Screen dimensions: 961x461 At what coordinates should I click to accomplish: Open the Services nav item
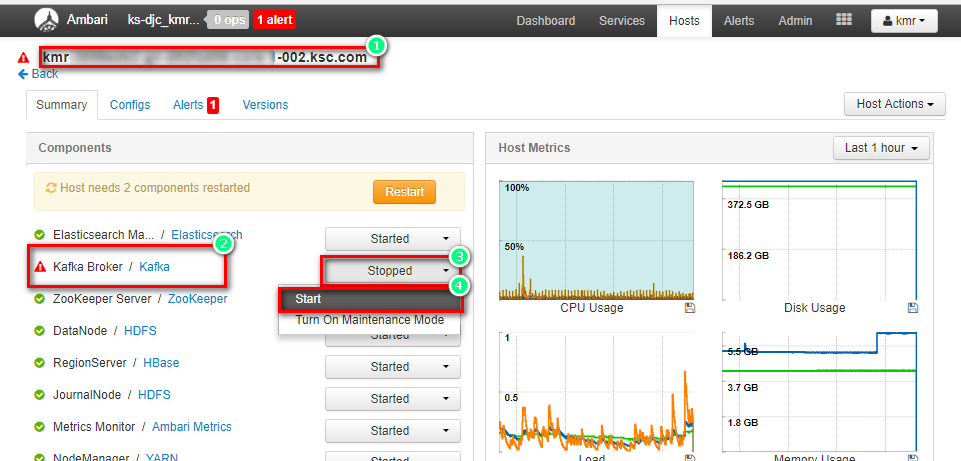pyautogui.click(x=622, y=21)
